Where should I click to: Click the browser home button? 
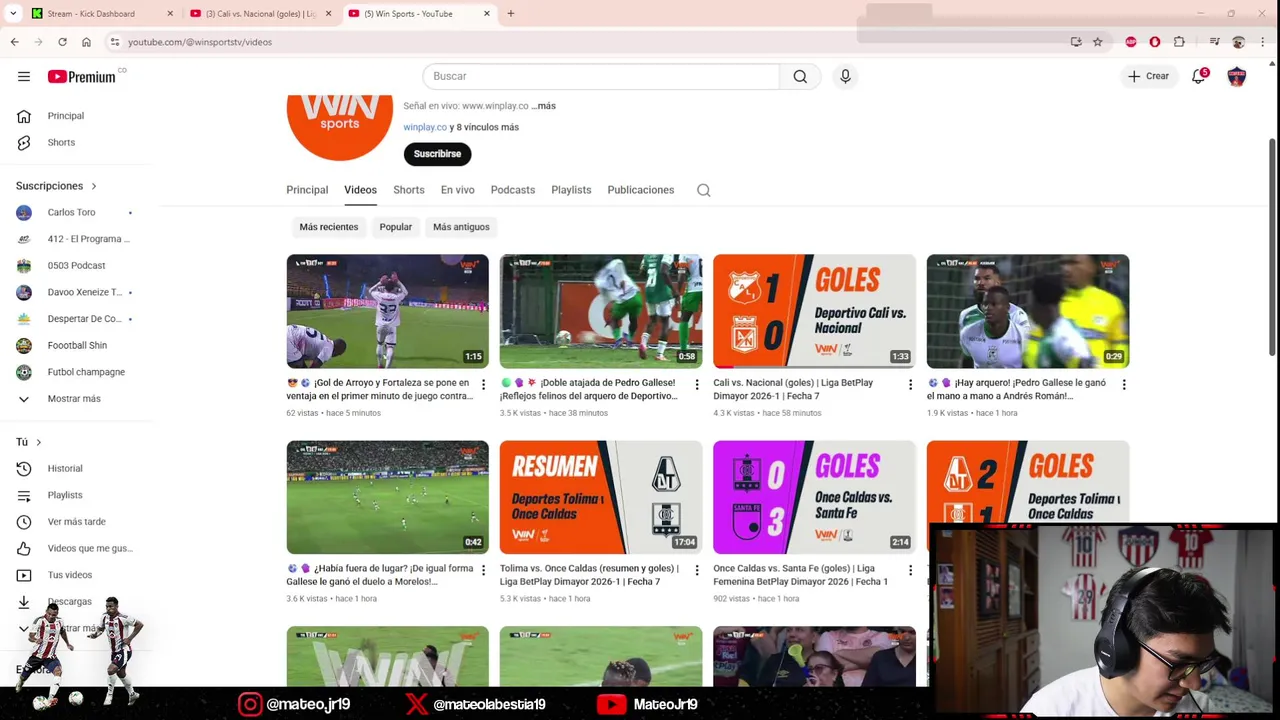[86, 42]
